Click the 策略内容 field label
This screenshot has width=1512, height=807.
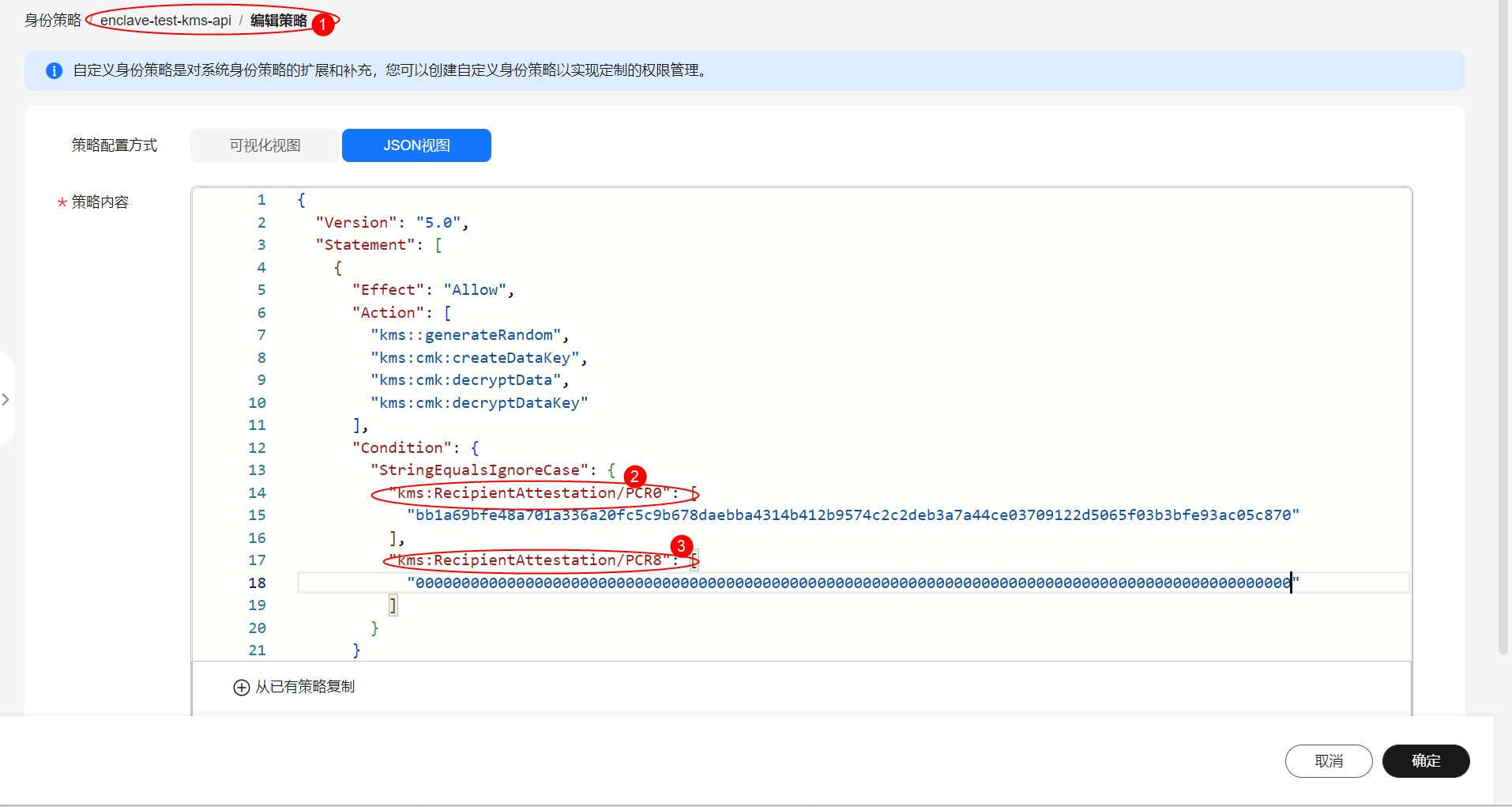click(100, 202)
